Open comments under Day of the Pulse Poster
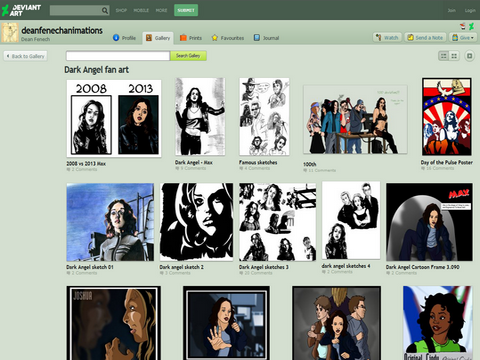 click(x=437, y=168)
